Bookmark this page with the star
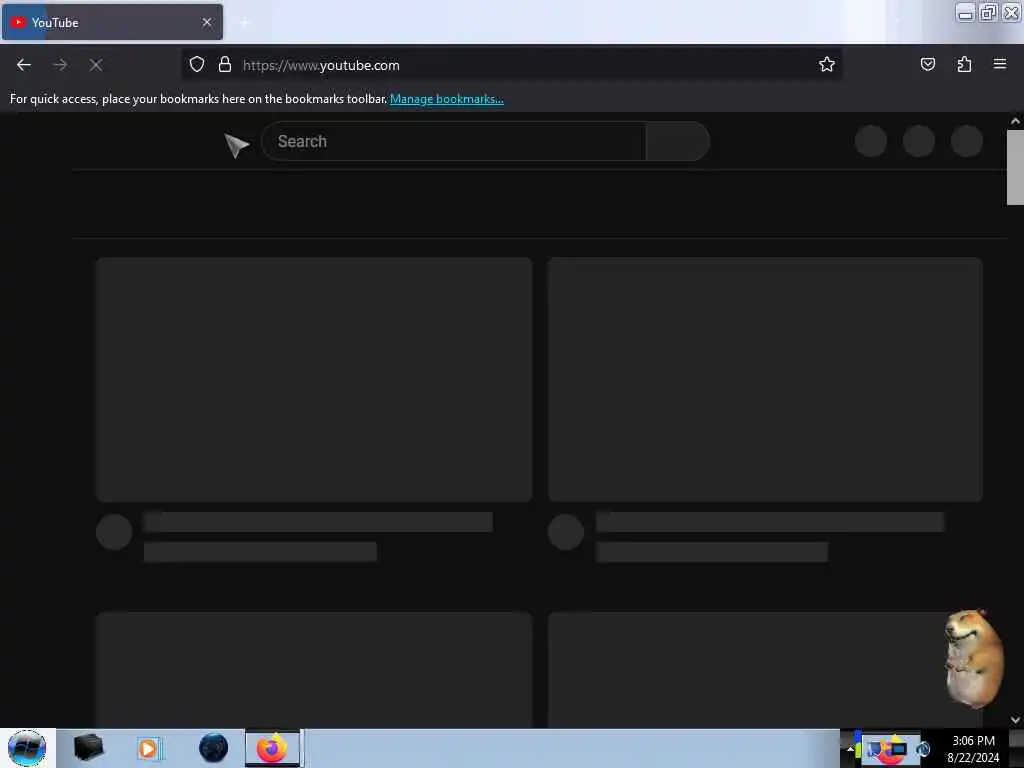Screen dimensions: 1024x768 pos(827,64)
